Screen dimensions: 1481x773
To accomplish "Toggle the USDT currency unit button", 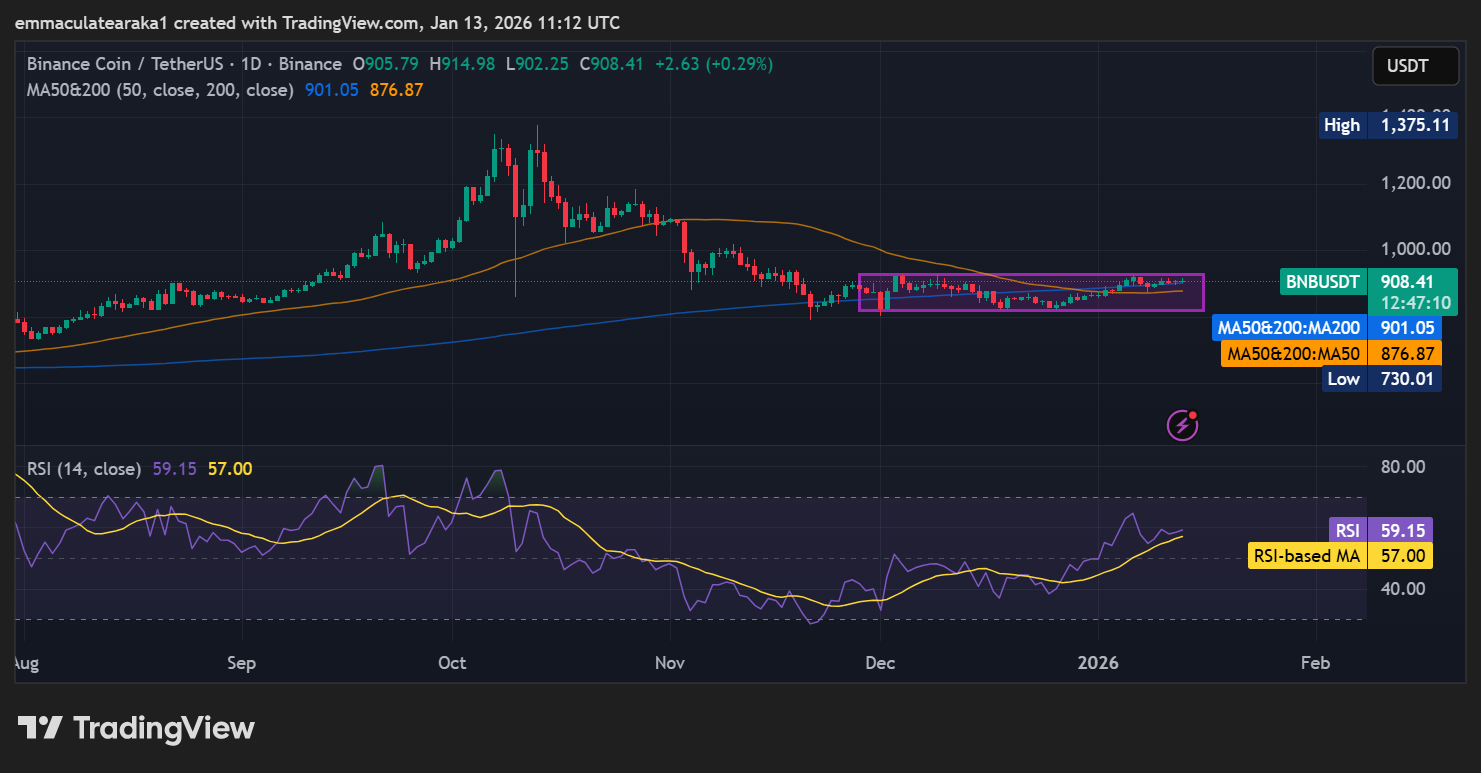I will (1415, 65).
